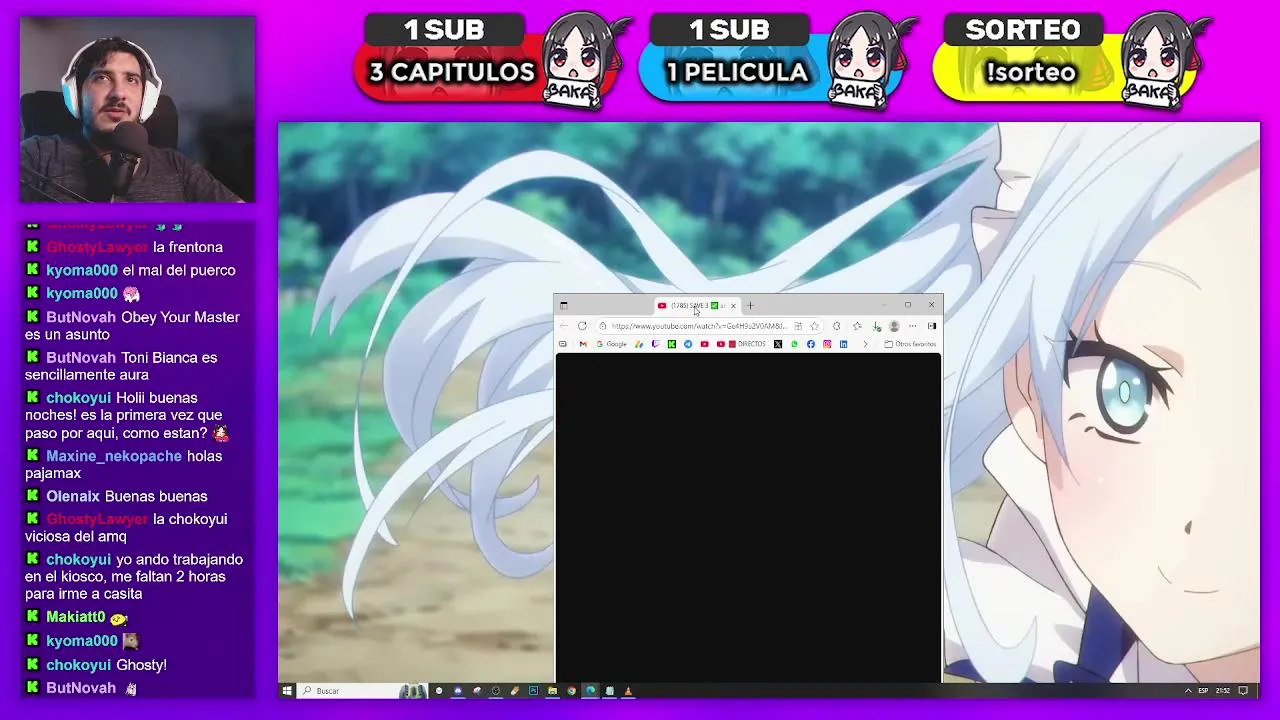Open VLC media player from the taskbar
The width and height of the screenshot is (1280, 720).
pos(628,690)
